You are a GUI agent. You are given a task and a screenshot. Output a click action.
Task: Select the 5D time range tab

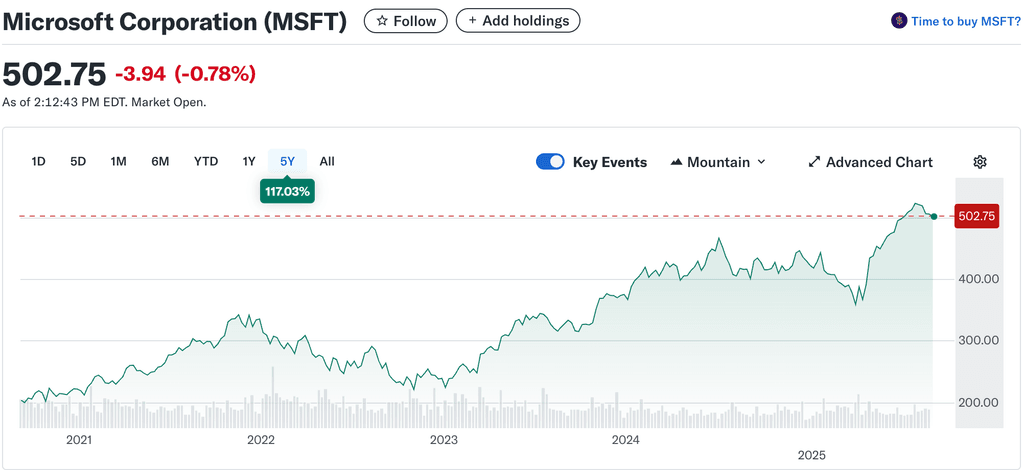click(x=78, y=161)
